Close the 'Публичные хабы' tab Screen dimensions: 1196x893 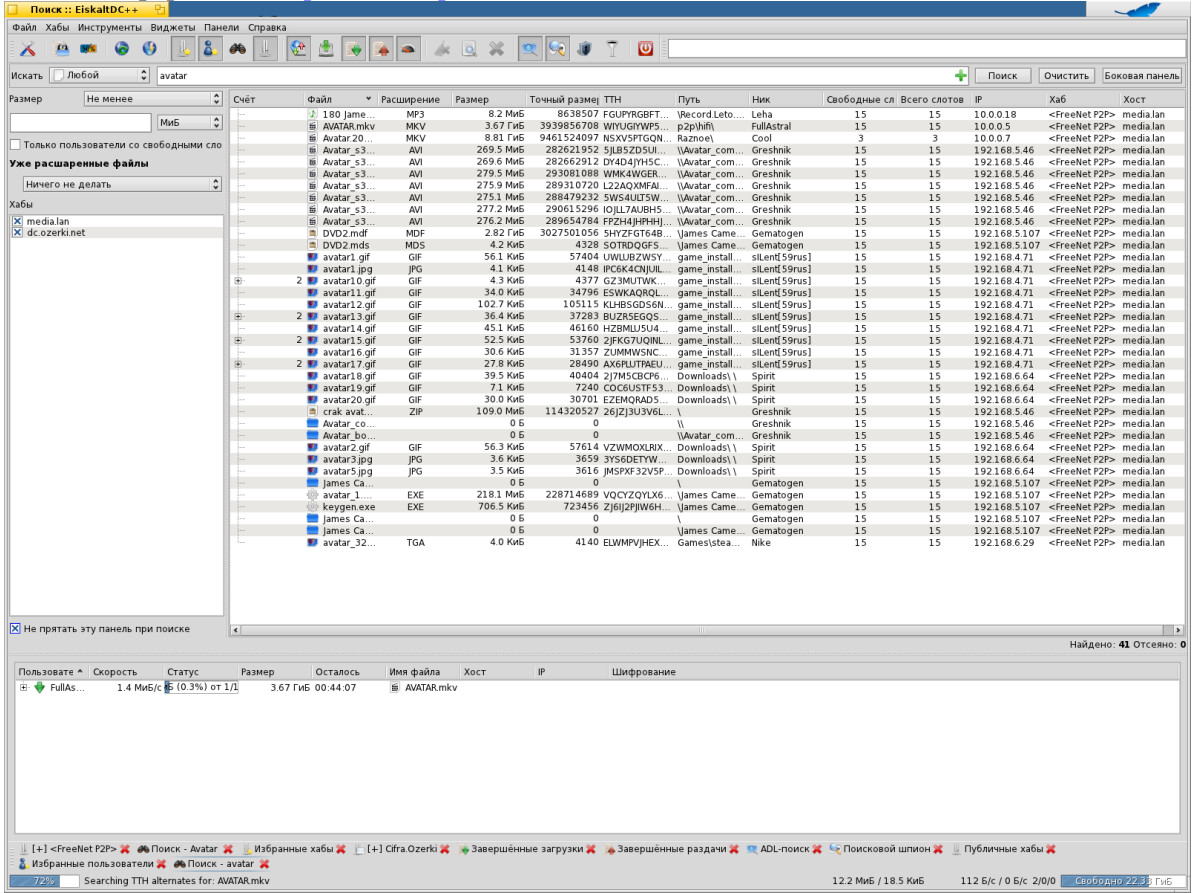(1051, 849)
